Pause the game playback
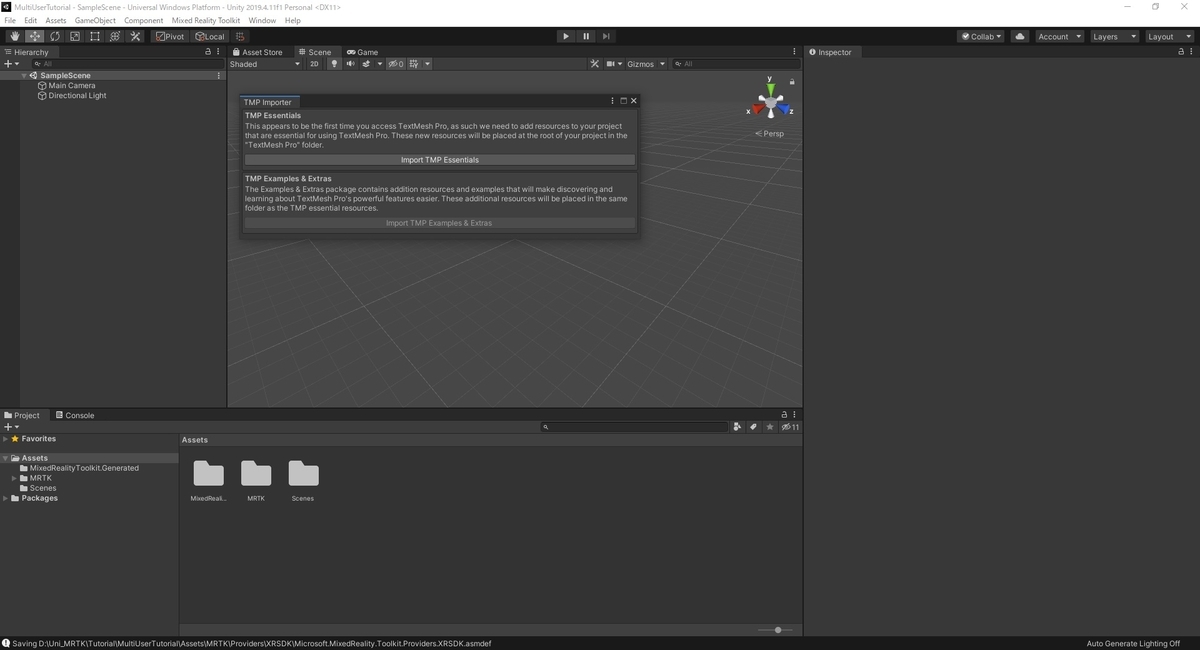1200x650 pixels. (x=586, y=37)
